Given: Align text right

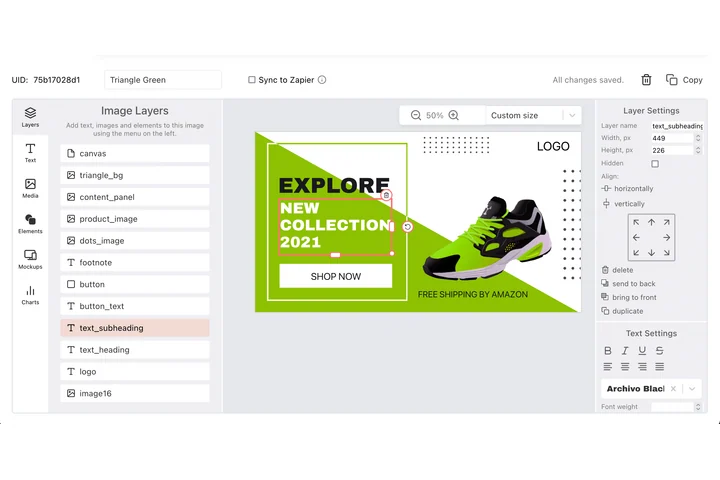Looking at the screenshot, I should [x=642, y=367].
